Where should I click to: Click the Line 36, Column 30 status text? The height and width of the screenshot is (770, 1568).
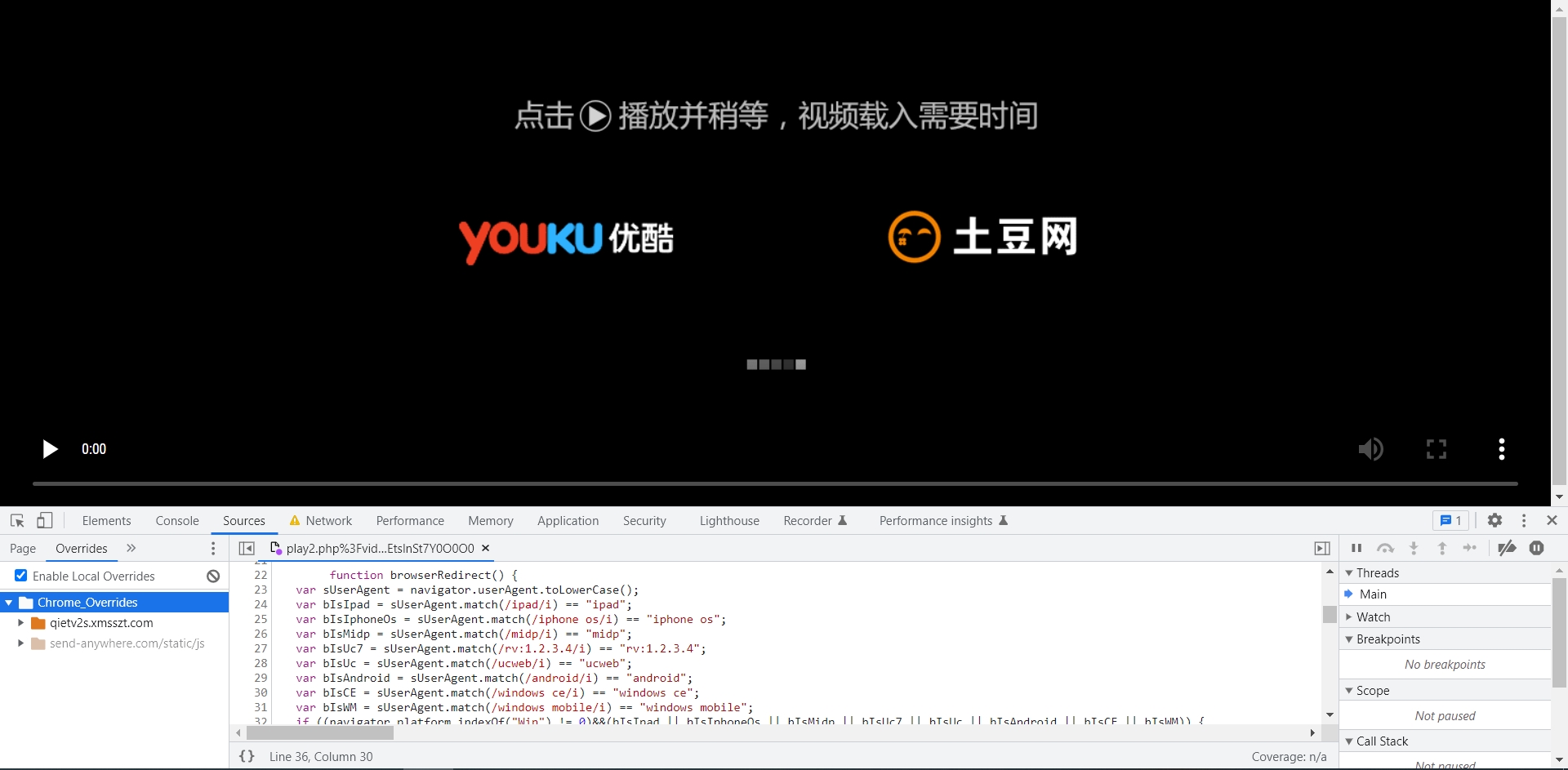321,757
